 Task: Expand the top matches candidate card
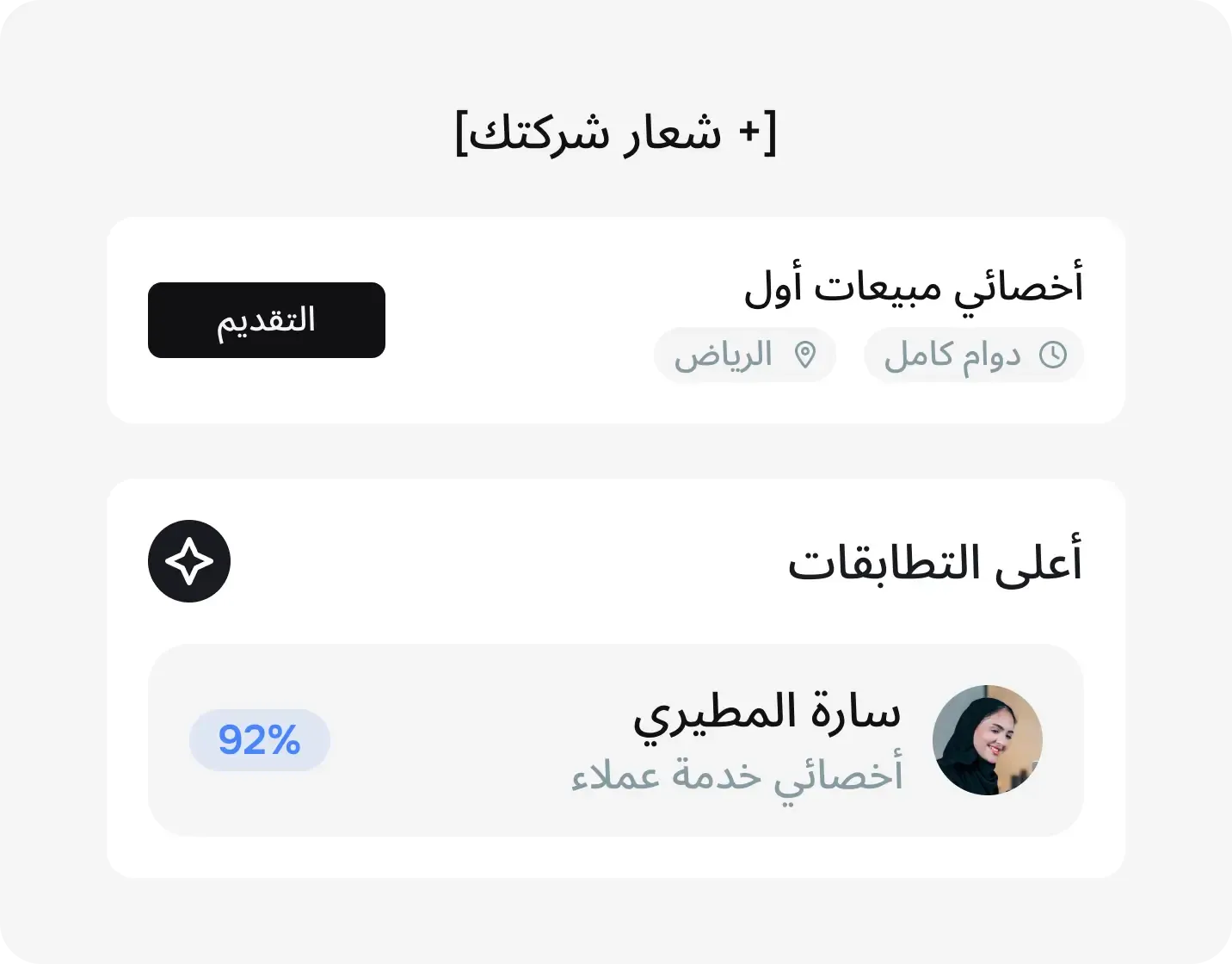(x=615, y=738)
